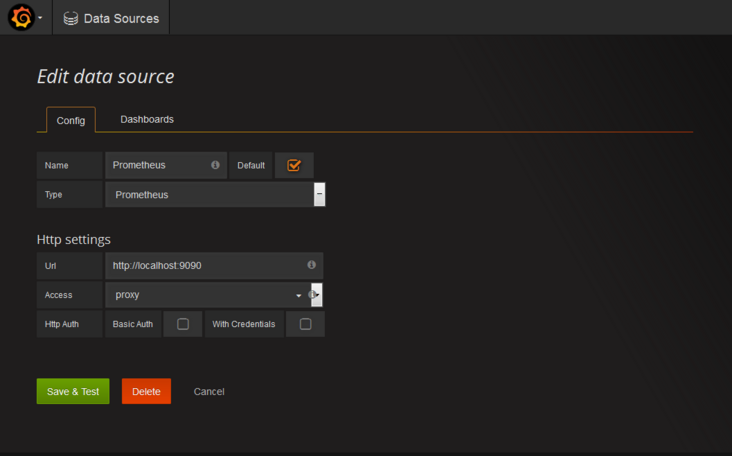Image resolution: width=732 pixels, height=456 pixels.
Task: Click the red Delete button
Action: pyautogui.click(x=146, y=391)
